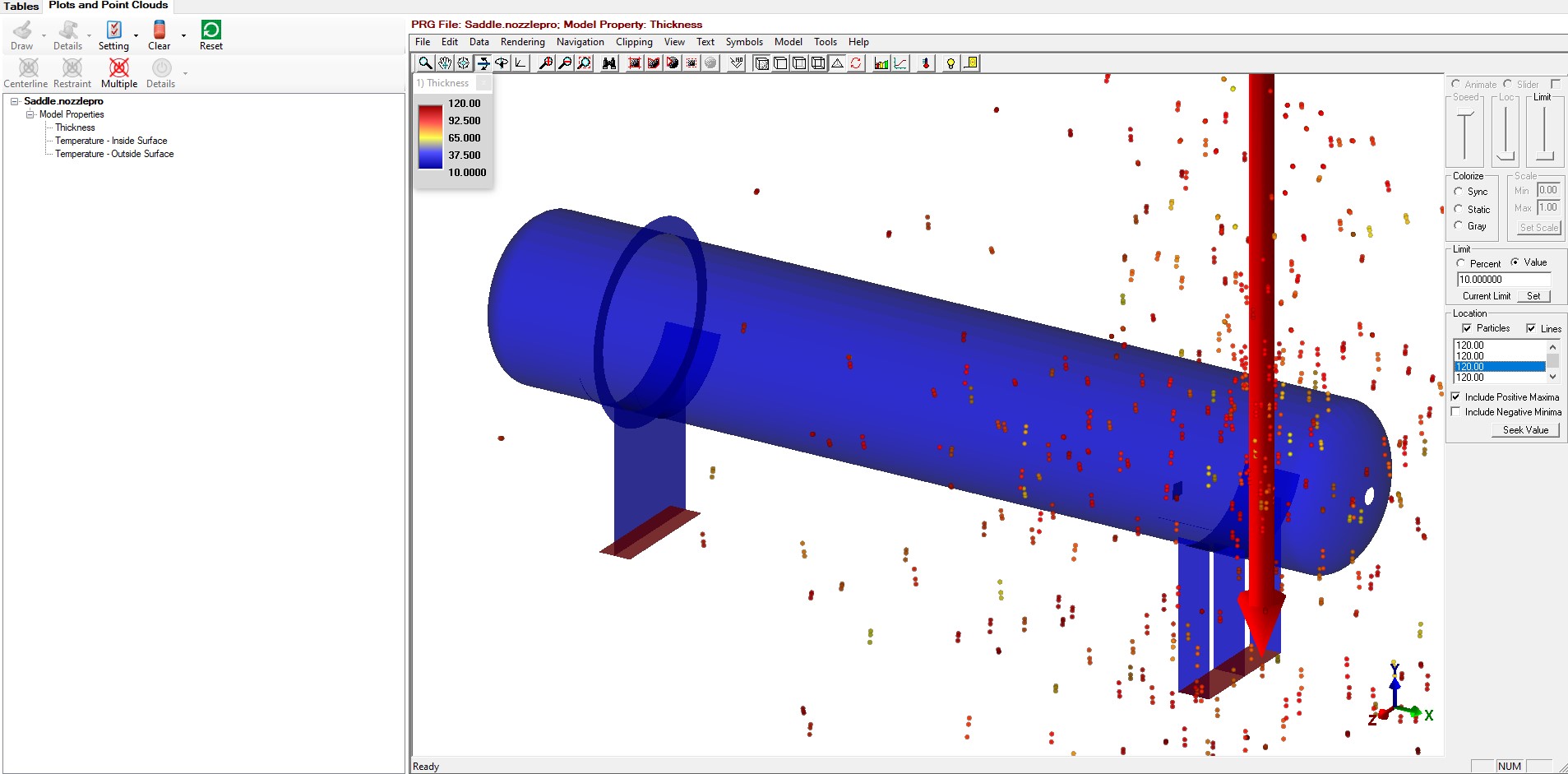Select the pan hand tool
Viewport: 1568px width, 774px height.
coord(445,63)
